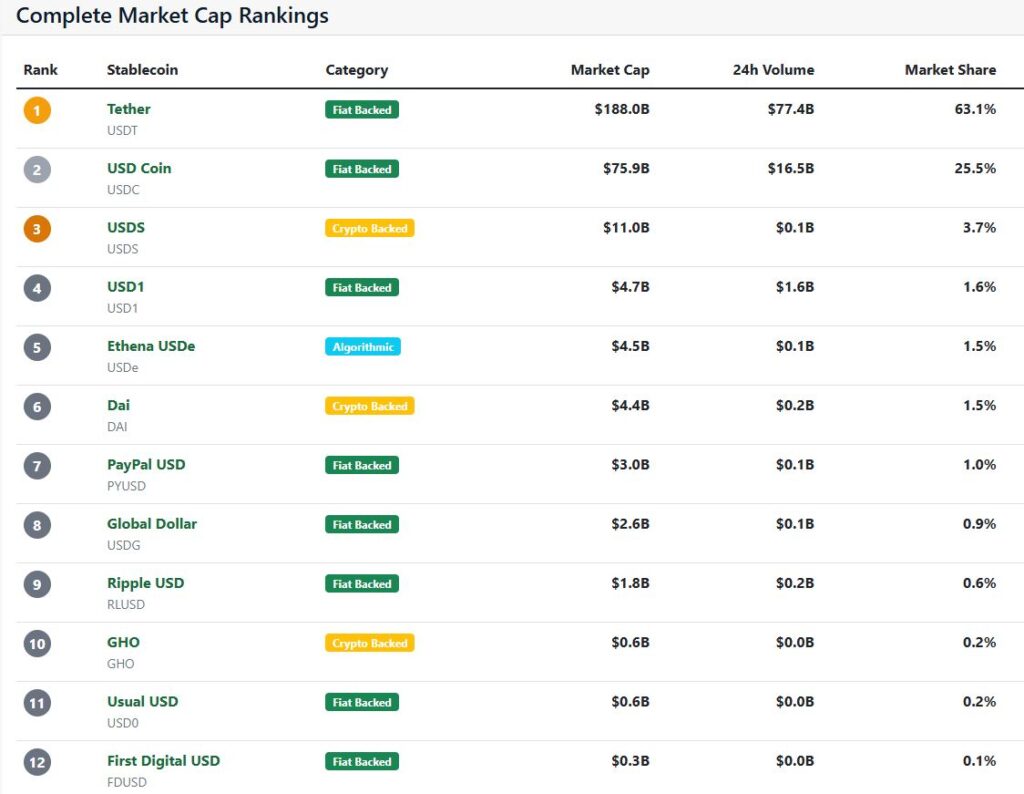The image size is (1024, 794).
Task: Click the Market Share column header
Action: pyautogui.click(x=950, y=70)
